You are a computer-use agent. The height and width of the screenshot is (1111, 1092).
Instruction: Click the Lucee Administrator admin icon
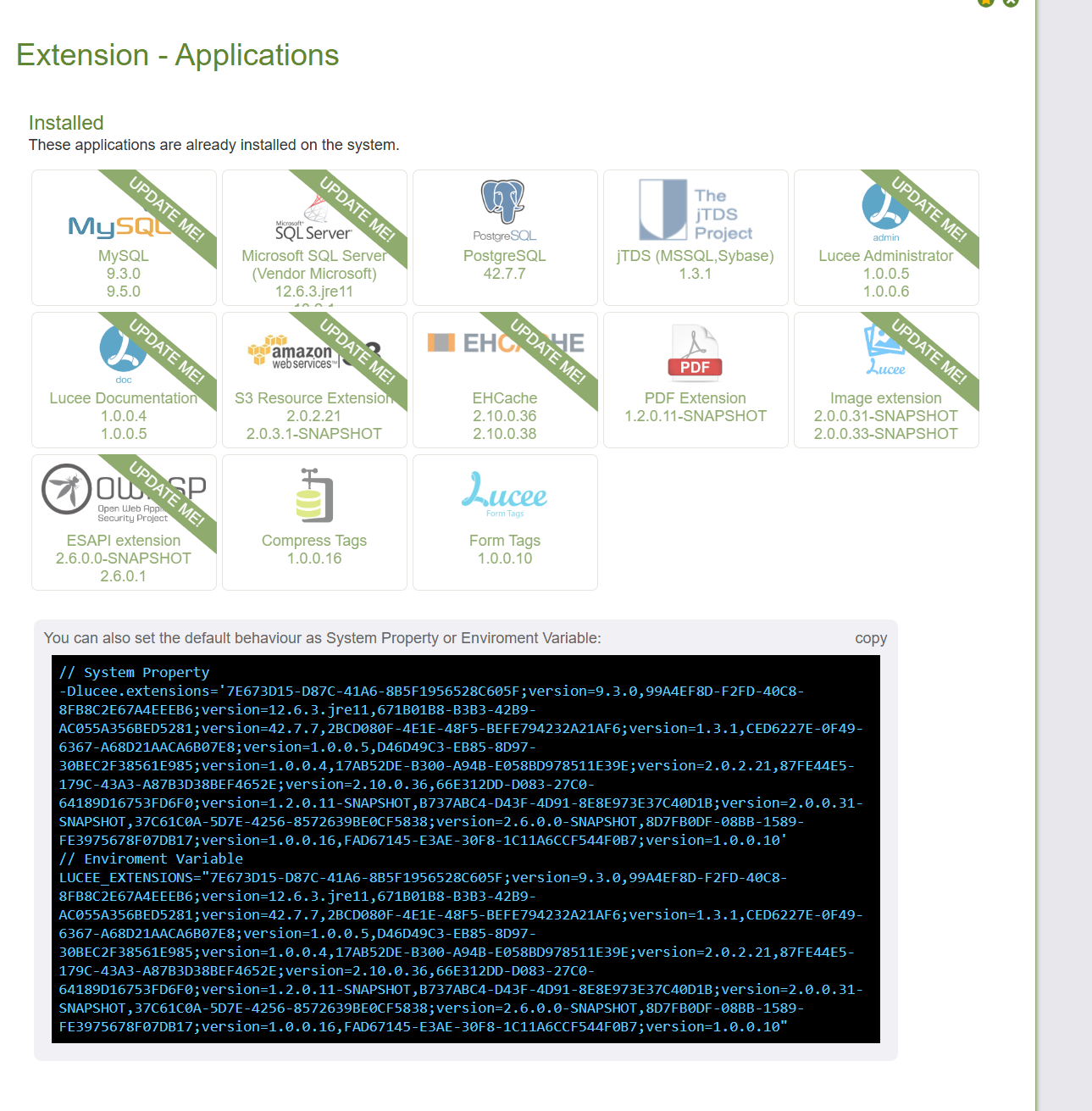885,208
